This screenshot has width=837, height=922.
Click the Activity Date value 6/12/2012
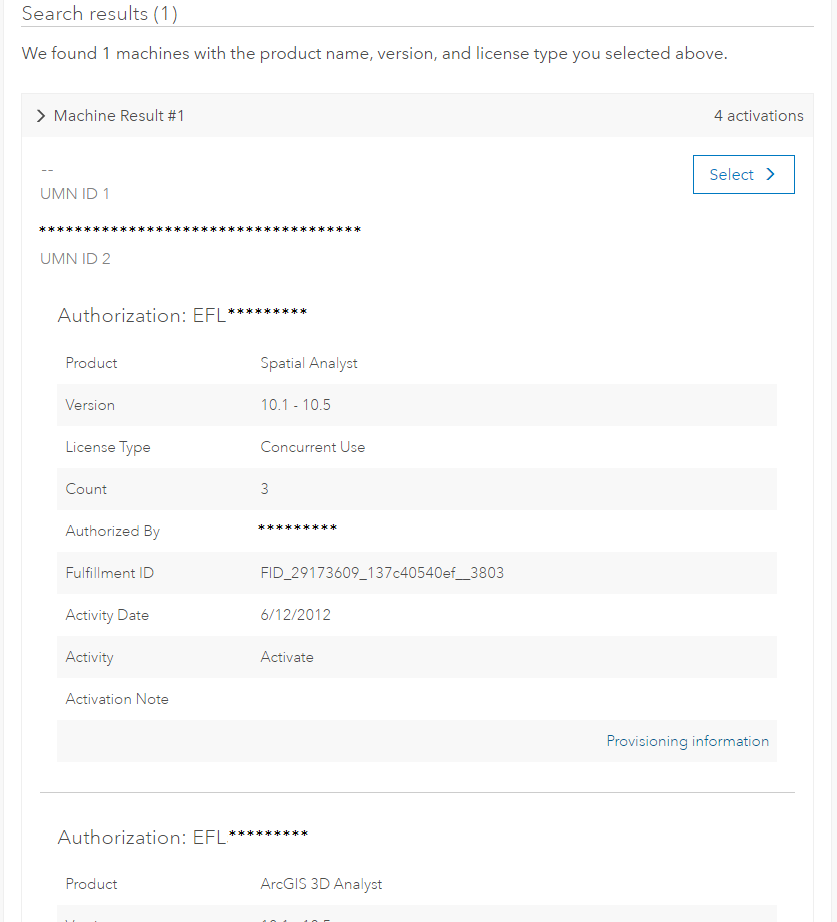click(295, 615)
